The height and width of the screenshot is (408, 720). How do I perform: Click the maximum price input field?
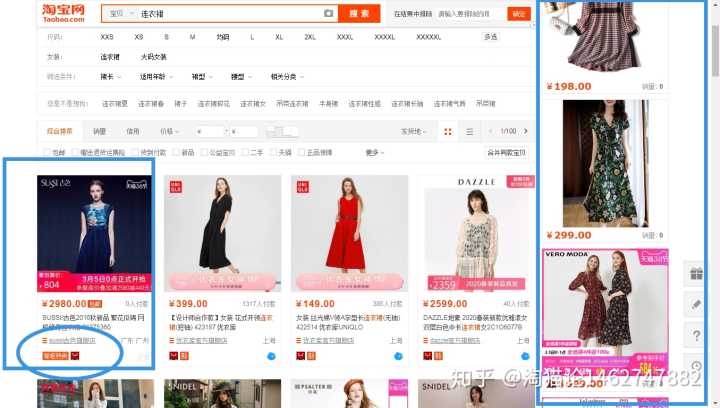click(244, 132)
